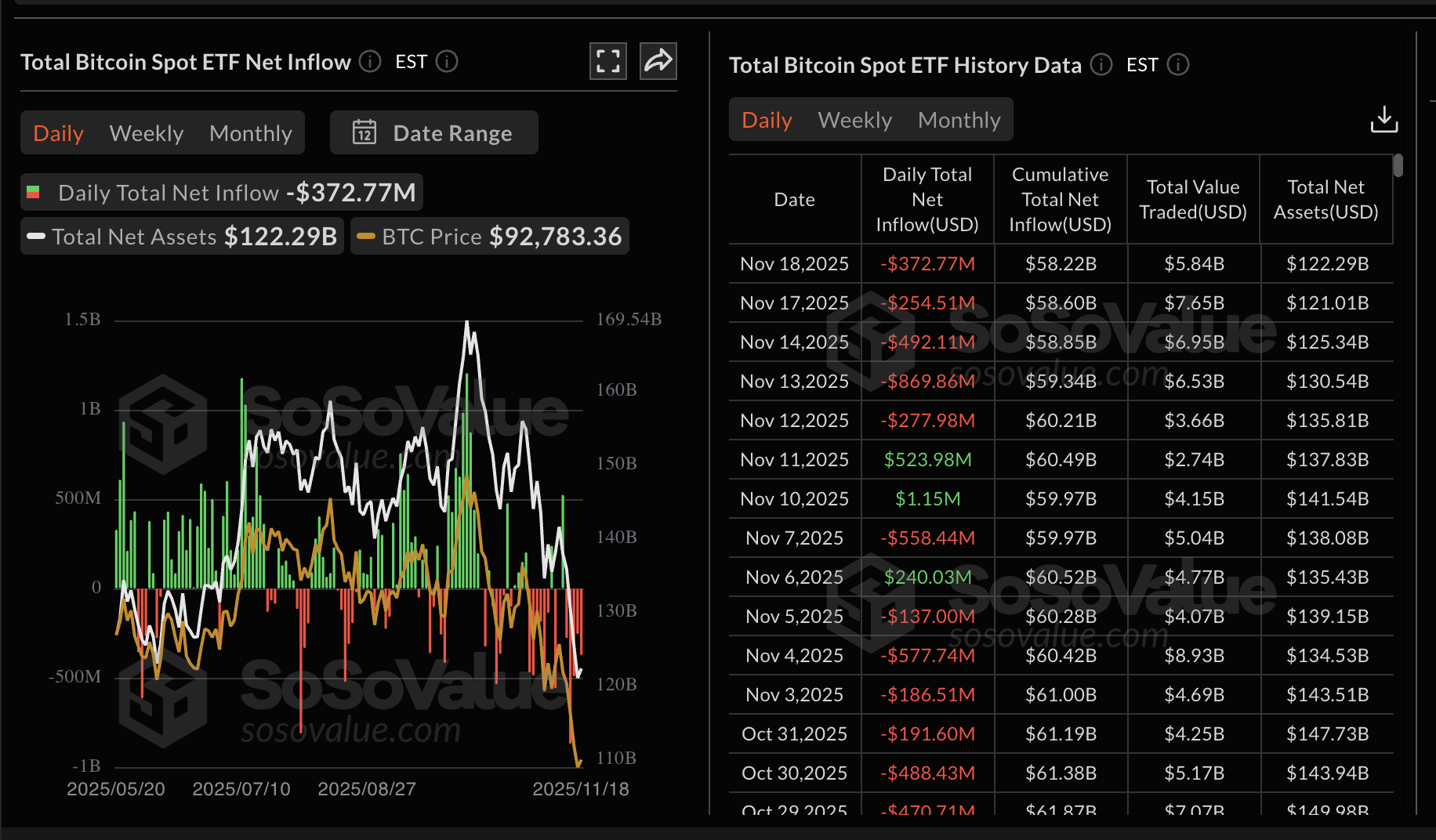Open the fullscreen view of the chart
The image size is (1436, 840).
(x=607, y=60)
